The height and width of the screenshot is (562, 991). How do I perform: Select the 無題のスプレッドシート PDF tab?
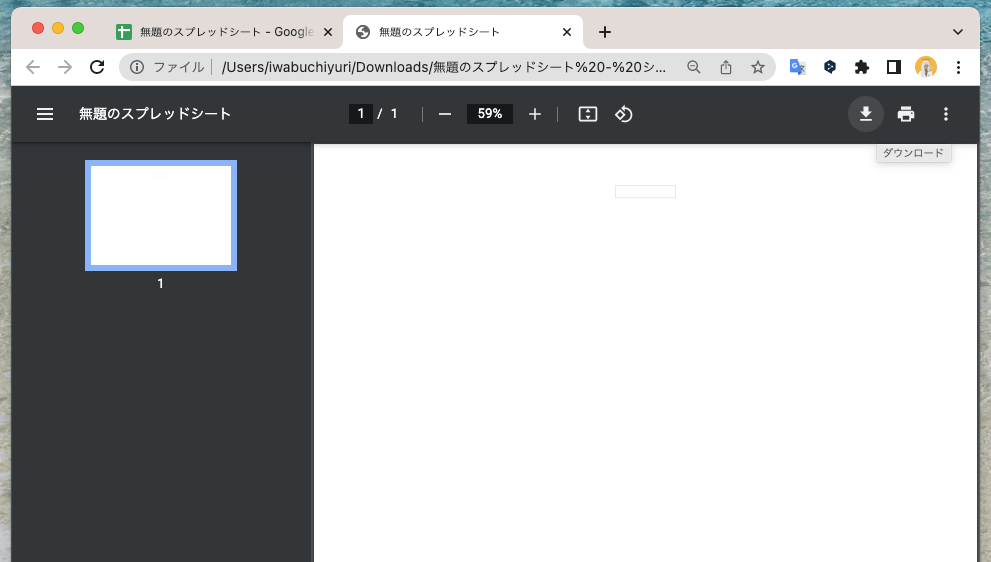pyautogui.click(x=463, y=32)
